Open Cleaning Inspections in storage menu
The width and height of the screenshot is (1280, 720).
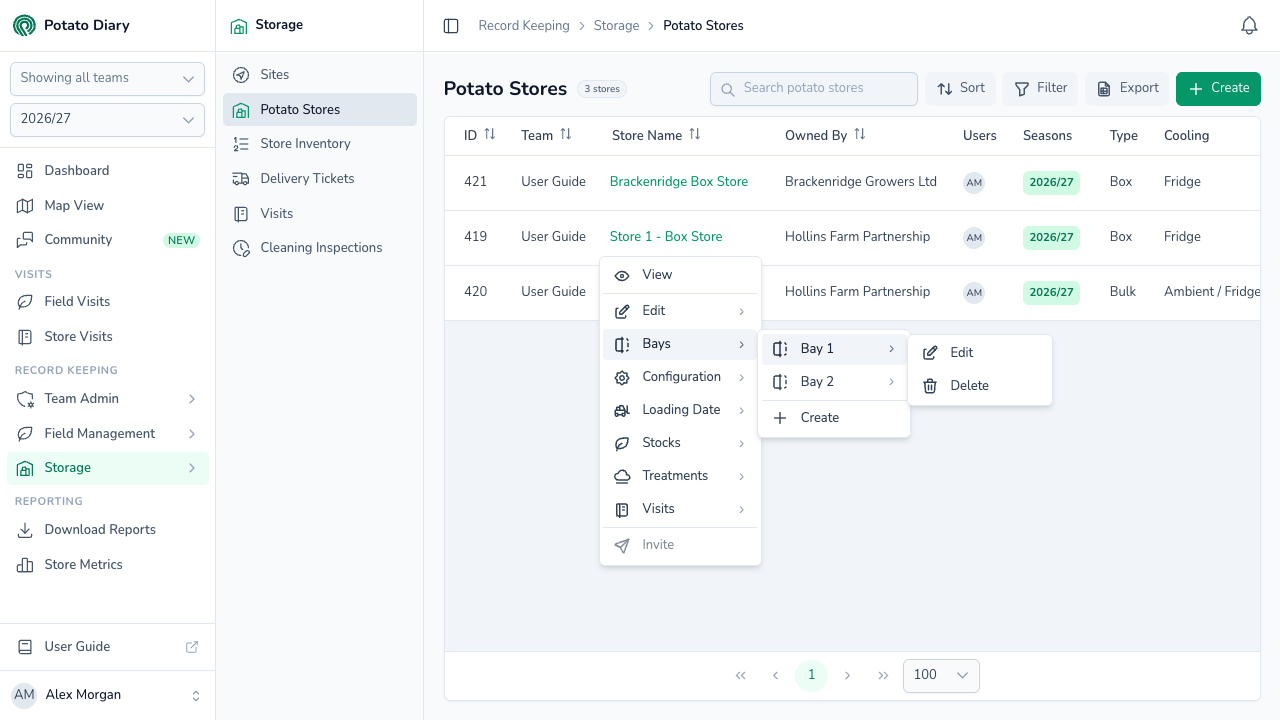point(320,247)
